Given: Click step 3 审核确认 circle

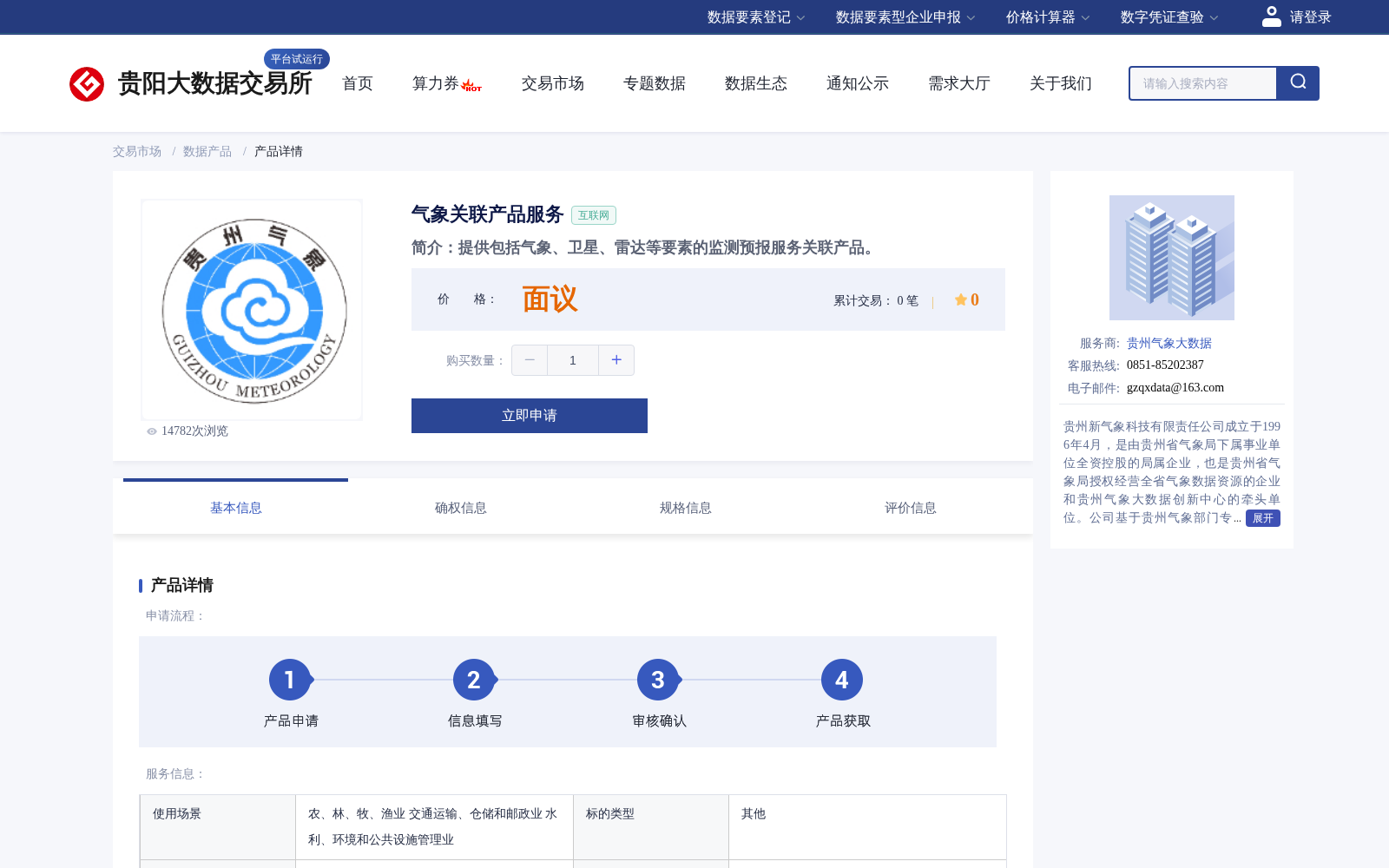Looking at the screenshot, I should 658,680.
